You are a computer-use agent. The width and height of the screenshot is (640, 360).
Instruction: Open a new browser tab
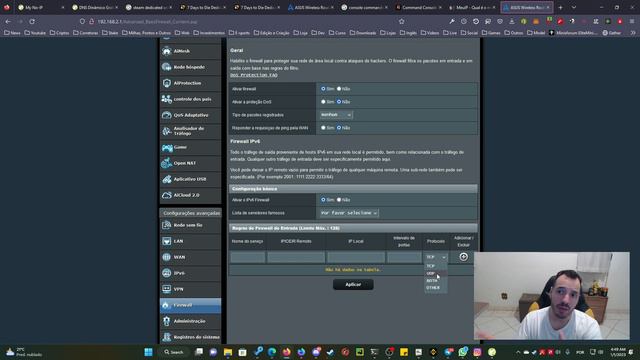560,7
